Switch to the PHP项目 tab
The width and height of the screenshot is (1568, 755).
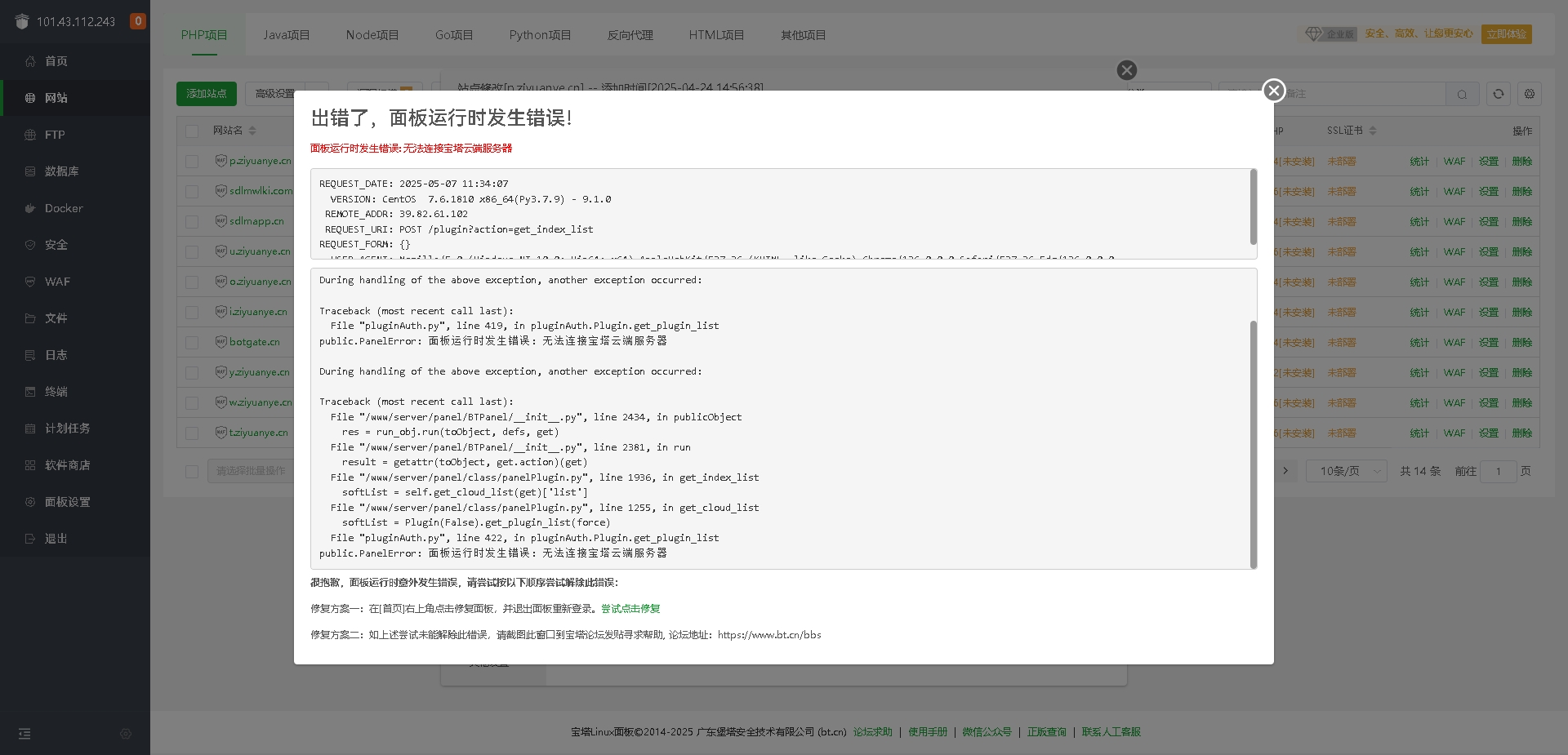pos(204,35)
